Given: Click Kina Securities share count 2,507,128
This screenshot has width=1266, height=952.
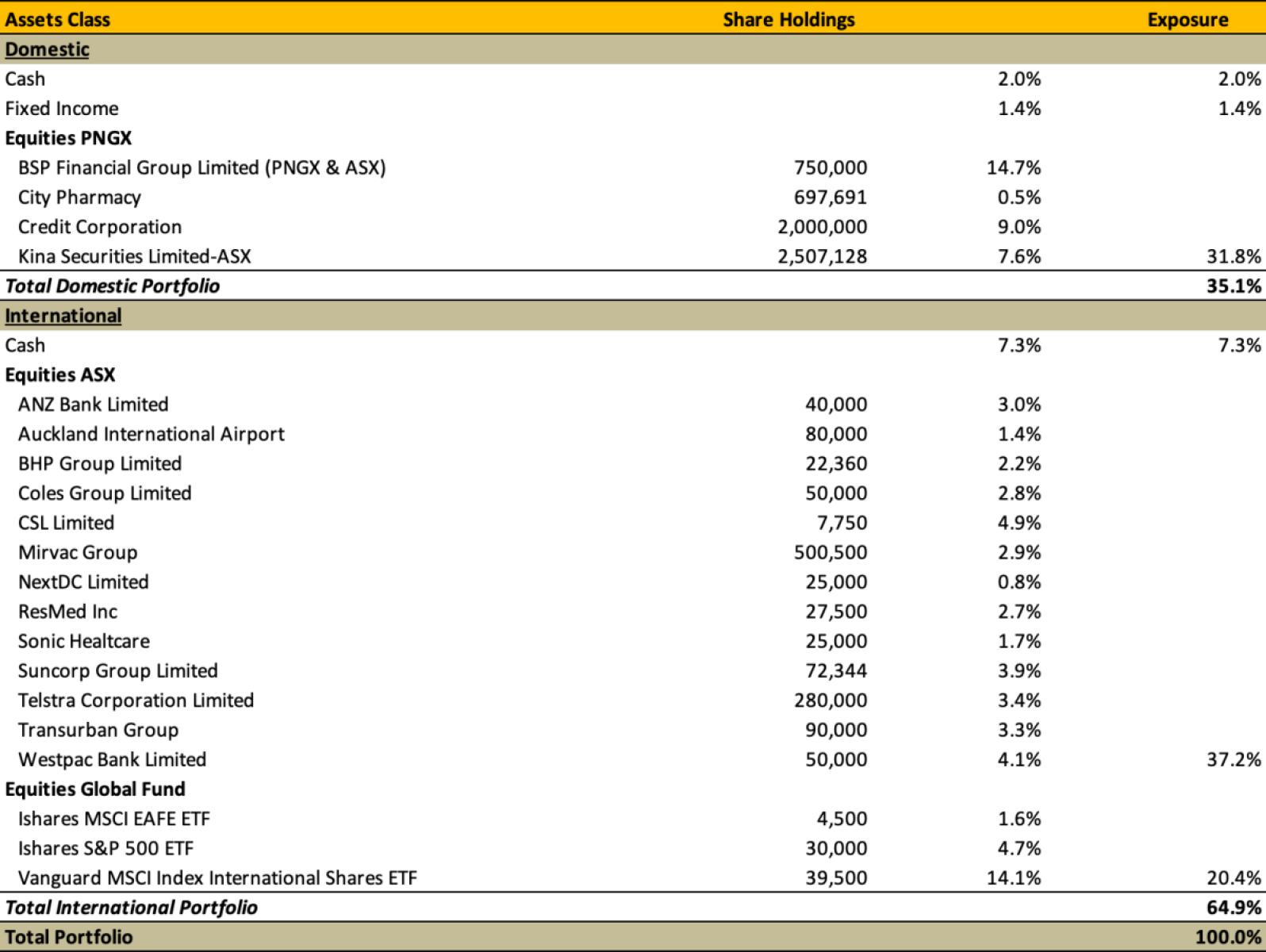Looking at the screenshot, I should coord(823,256).
